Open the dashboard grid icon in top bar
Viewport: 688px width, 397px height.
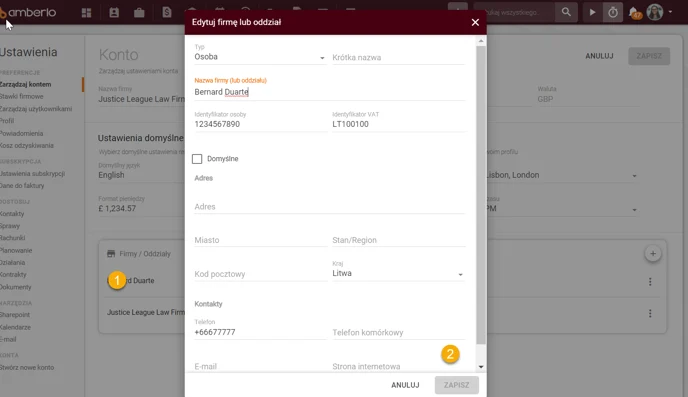click(86, 13)
